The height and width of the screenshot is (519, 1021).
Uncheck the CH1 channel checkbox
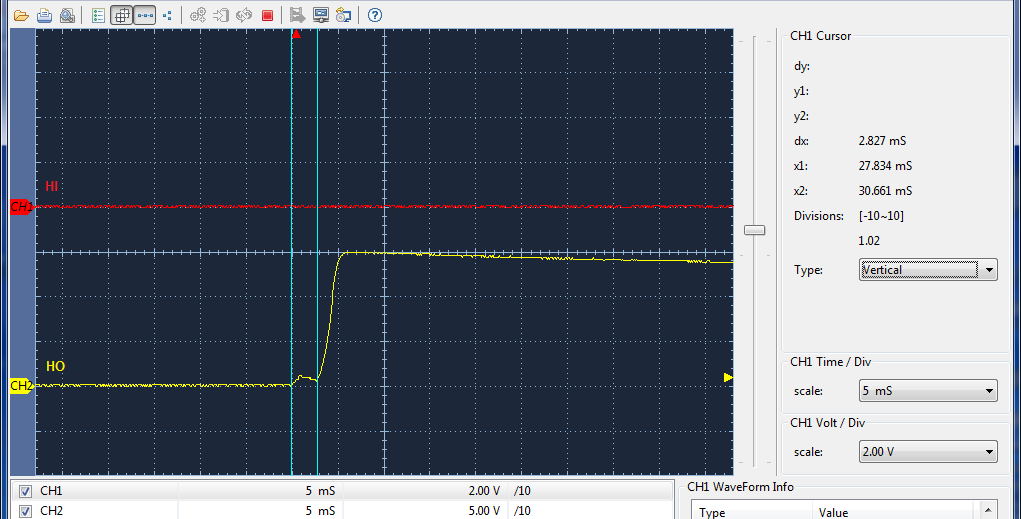pos(25,491)
